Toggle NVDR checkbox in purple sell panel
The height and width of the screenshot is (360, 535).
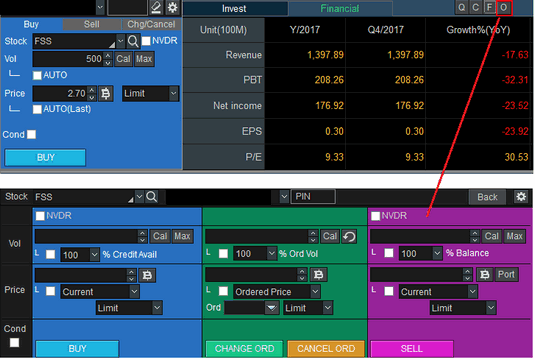tap(376, 216)
